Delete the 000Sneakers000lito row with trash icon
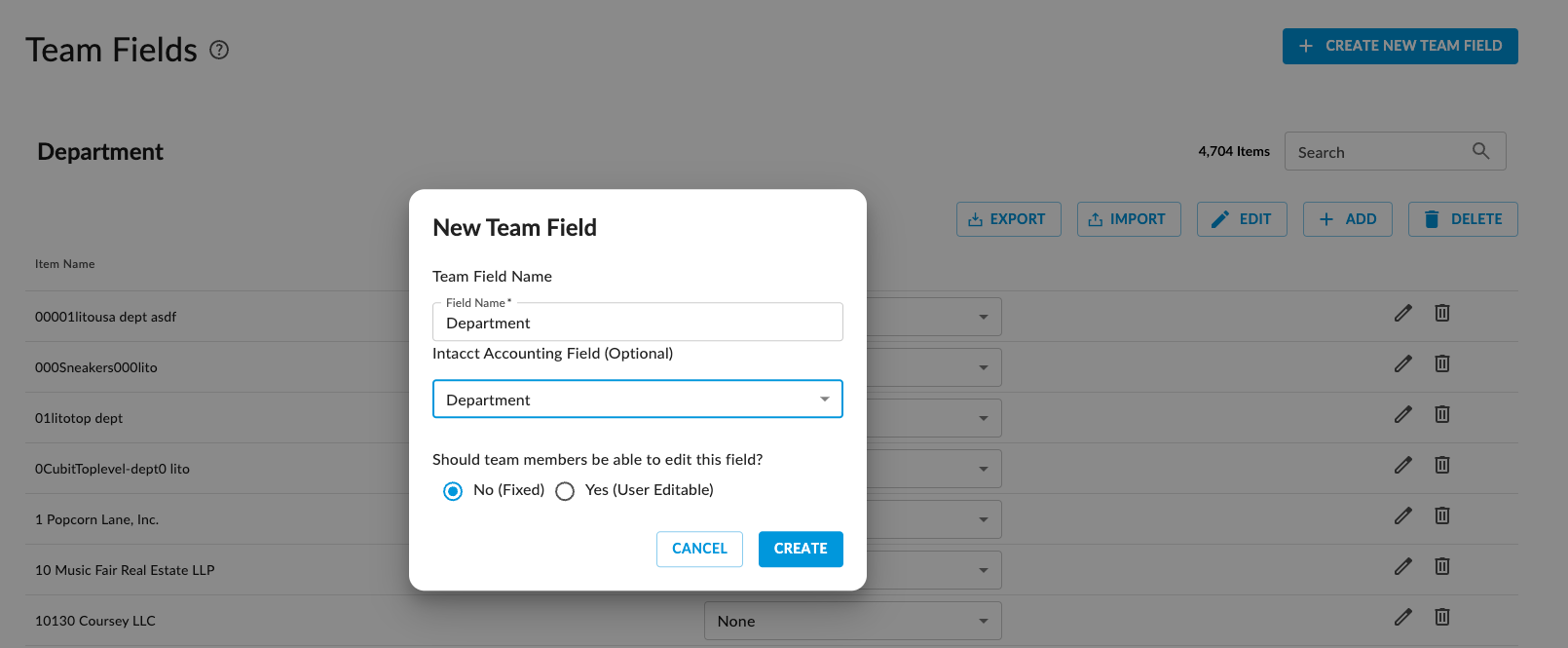1568x648 pixels. pyautogui.click(x=1442, y=363)
